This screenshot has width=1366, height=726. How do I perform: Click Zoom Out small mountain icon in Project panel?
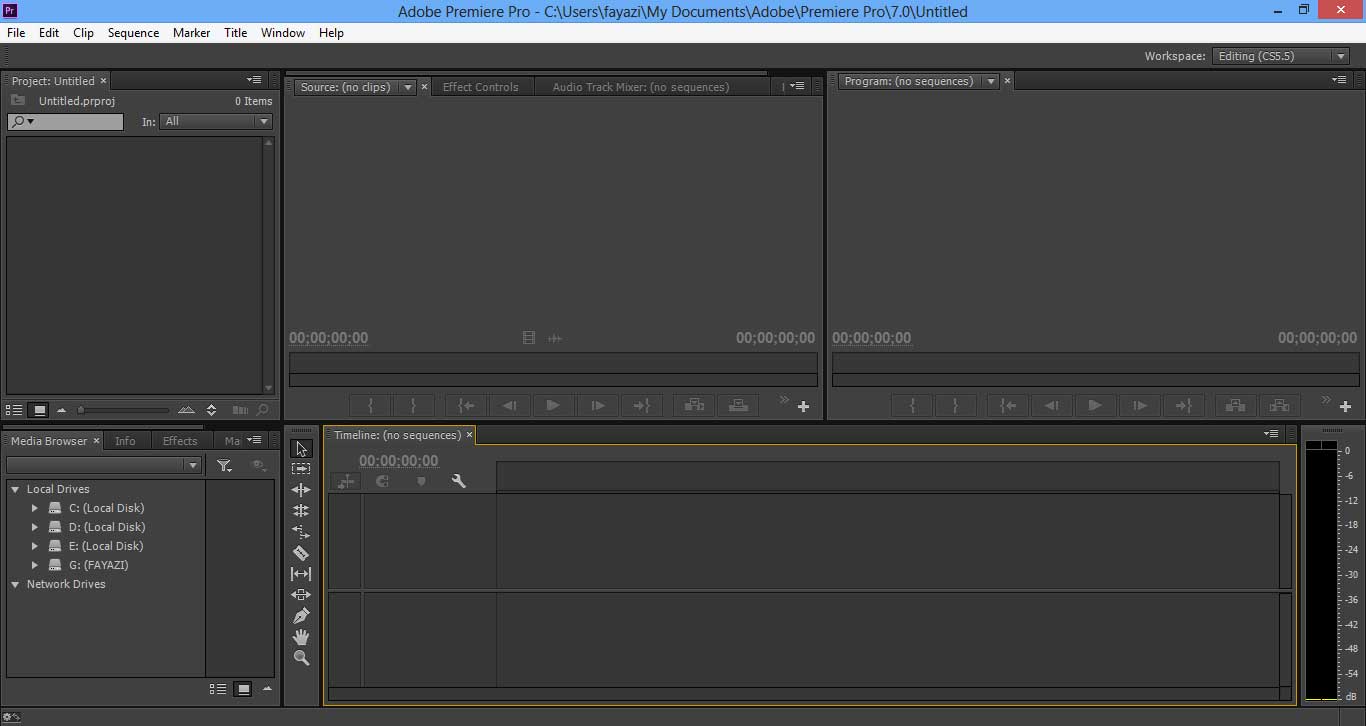click(x=62, y=410)
